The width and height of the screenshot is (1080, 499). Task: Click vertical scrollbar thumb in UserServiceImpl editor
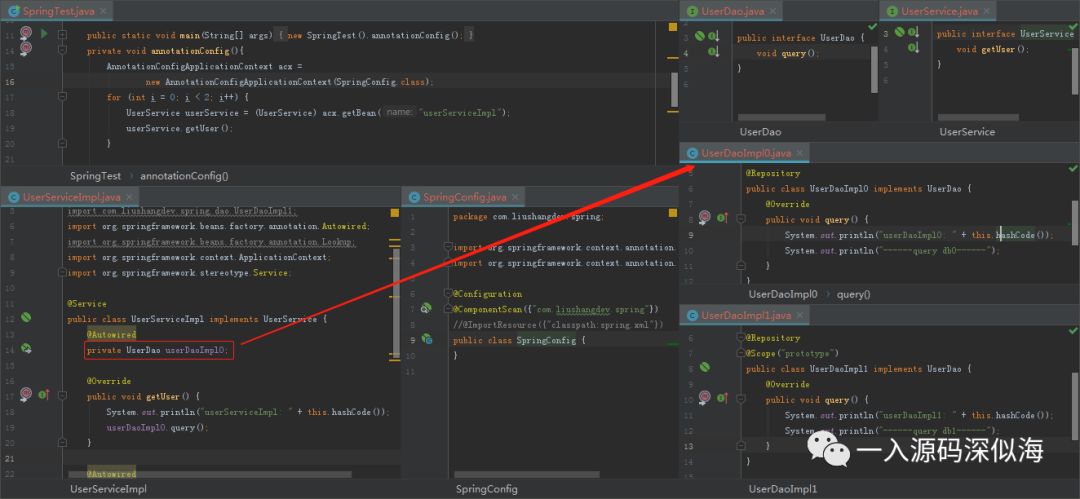pyautogui.click(x=396, y=302)
